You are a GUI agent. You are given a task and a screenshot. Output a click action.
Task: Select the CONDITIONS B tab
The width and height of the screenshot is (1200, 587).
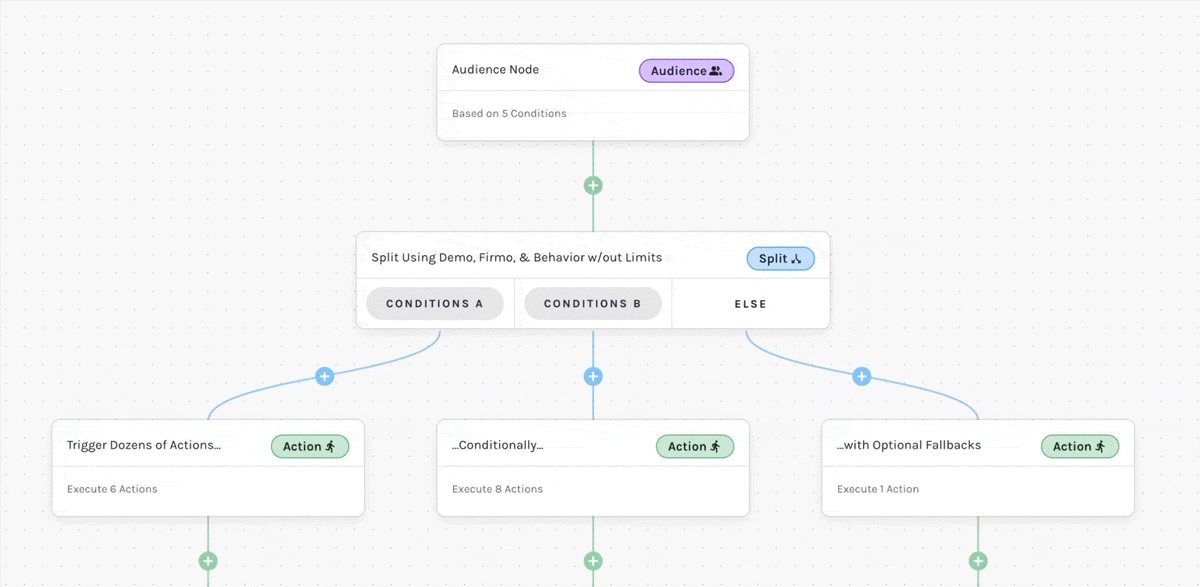pyautogui.click(x=593, y=303)
